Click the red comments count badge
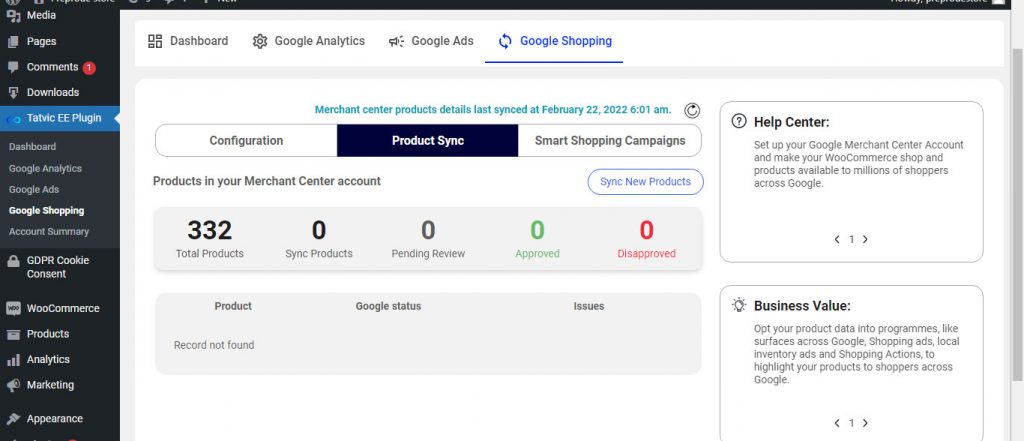 89,67
